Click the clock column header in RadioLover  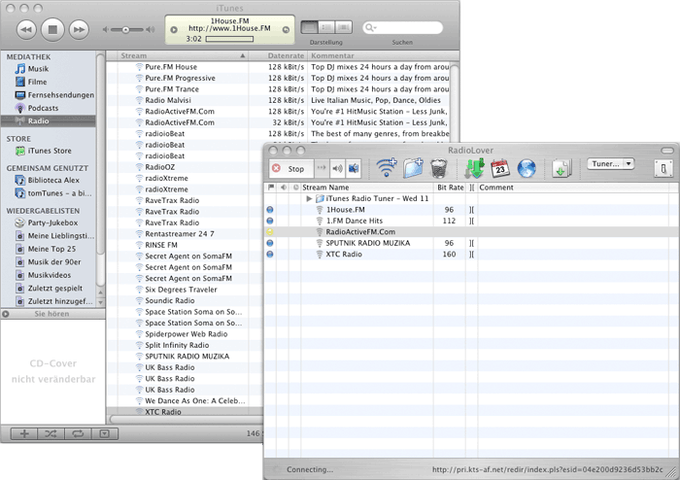click(x=296, y=187)
